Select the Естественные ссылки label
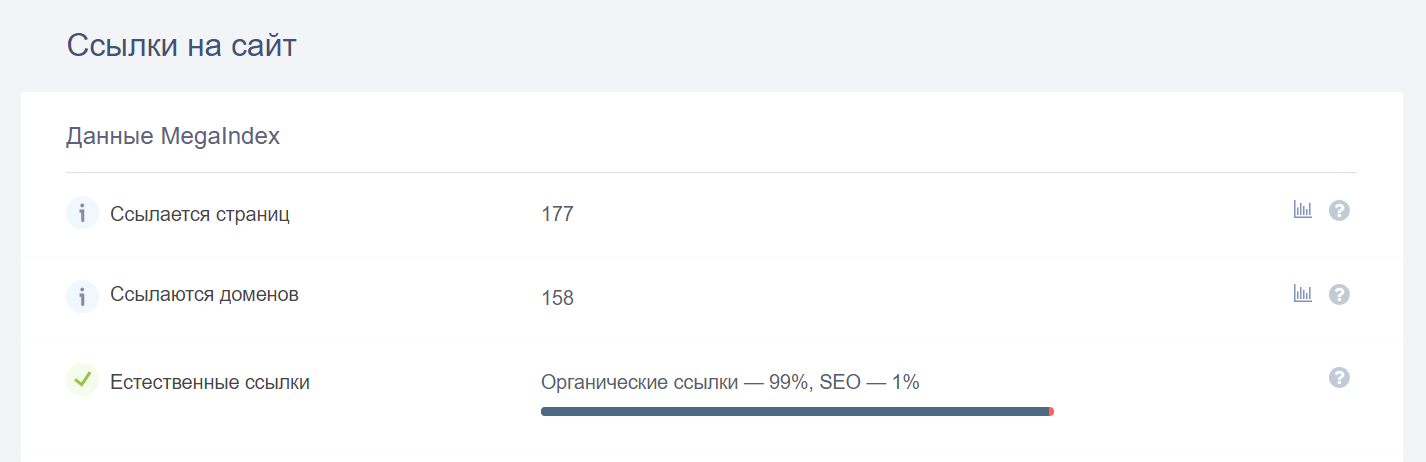The width and height of the screenshot is (1426, 462). (x=210, y=382)
